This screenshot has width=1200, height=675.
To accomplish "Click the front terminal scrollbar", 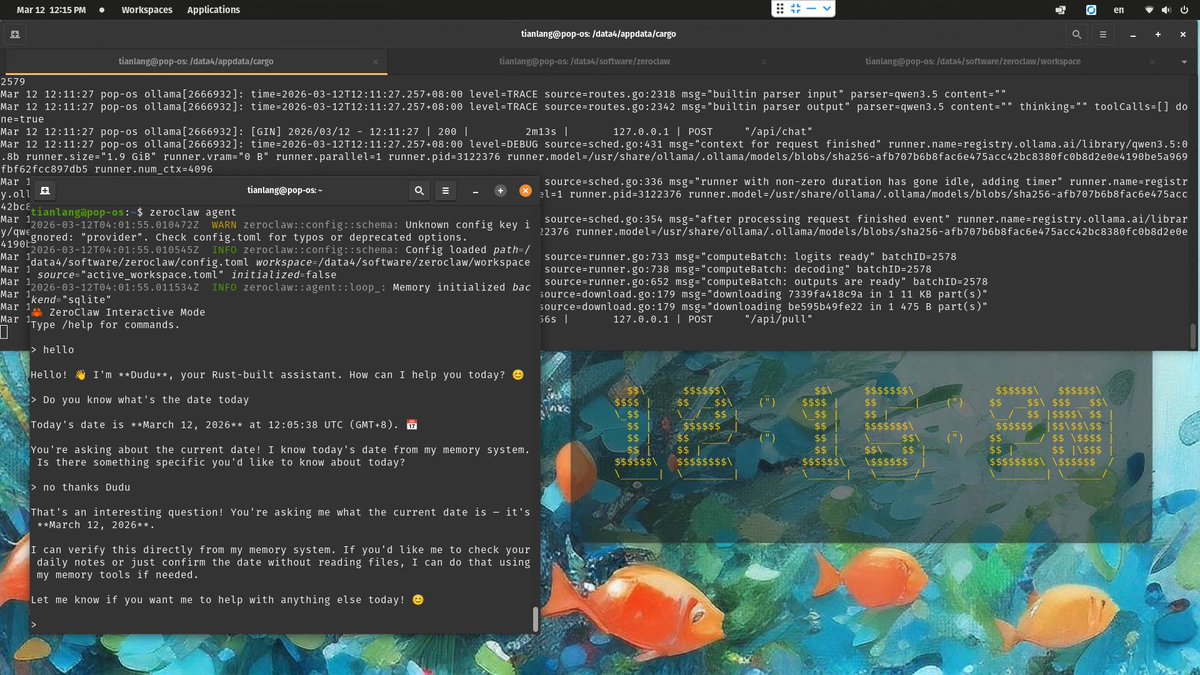I will click(535, 618).
